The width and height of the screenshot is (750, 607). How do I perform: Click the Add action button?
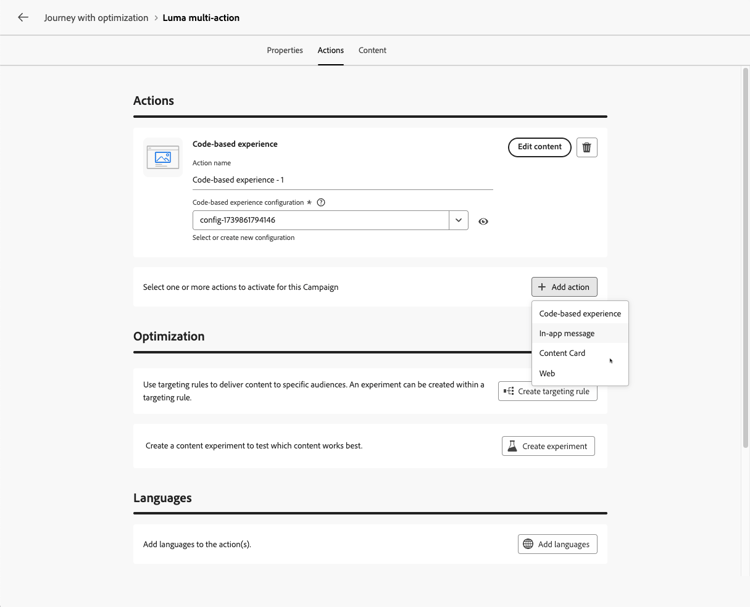point(564,287)
